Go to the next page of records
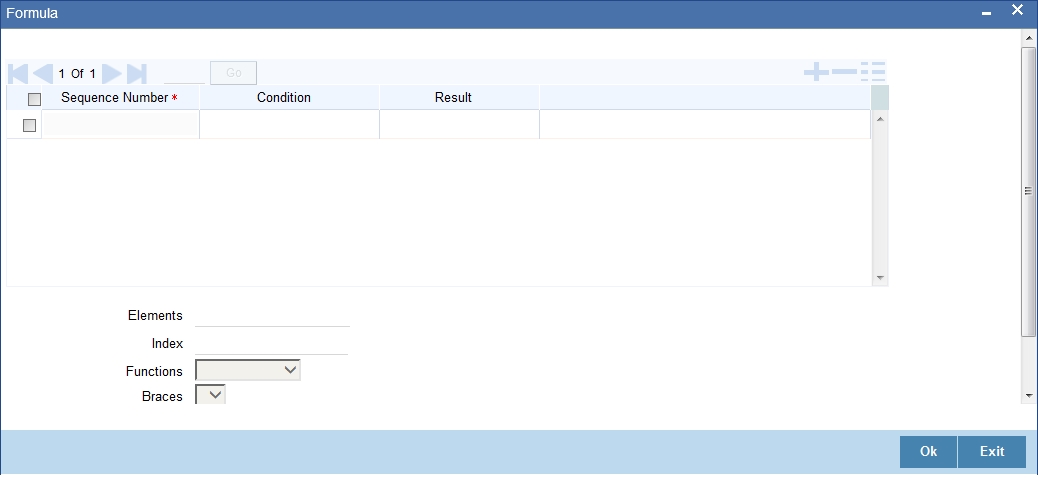Image resolution: width=1038 pixels, height=483 pixels. 112,73
